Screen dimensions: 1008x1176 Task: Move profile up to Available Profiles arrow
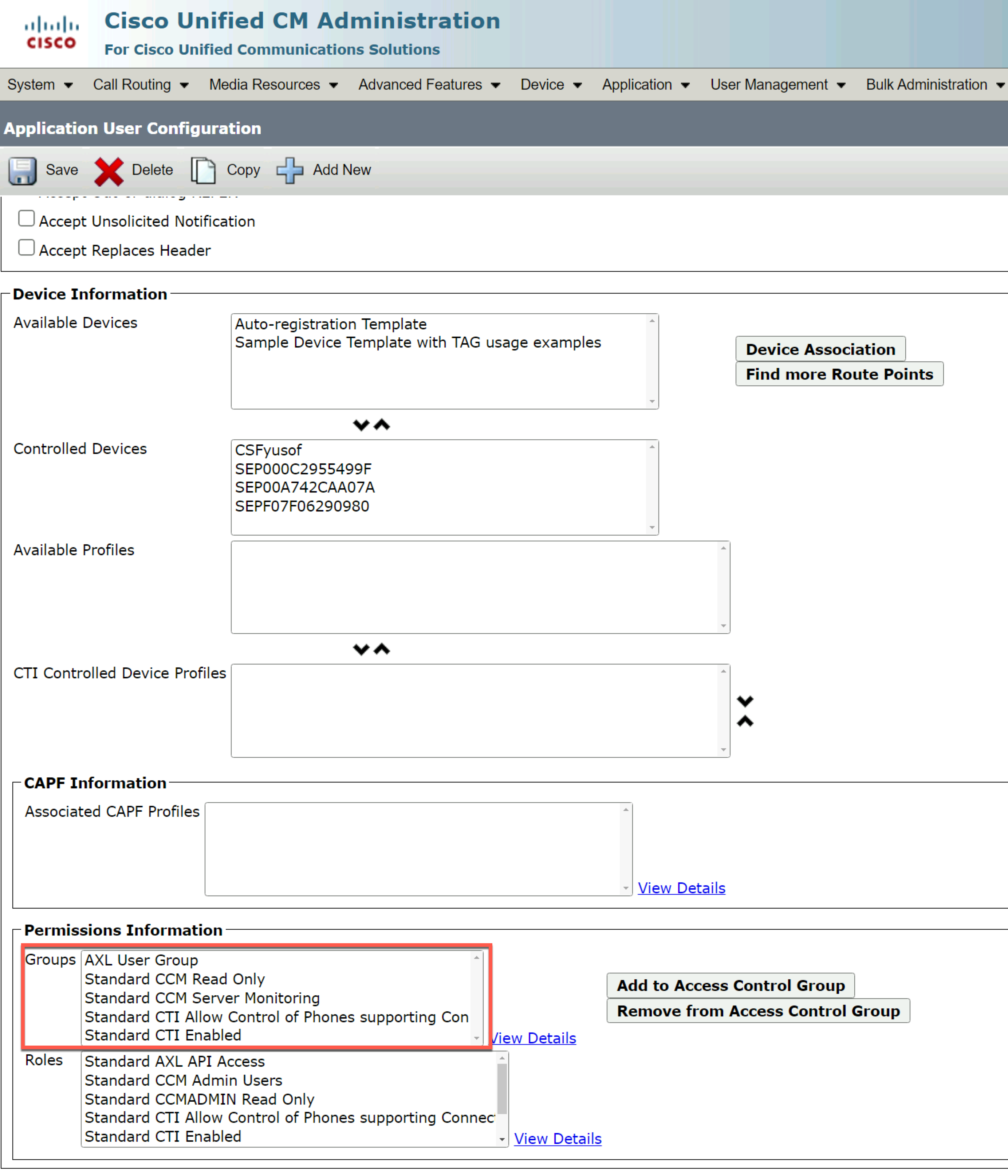[382, 649]
